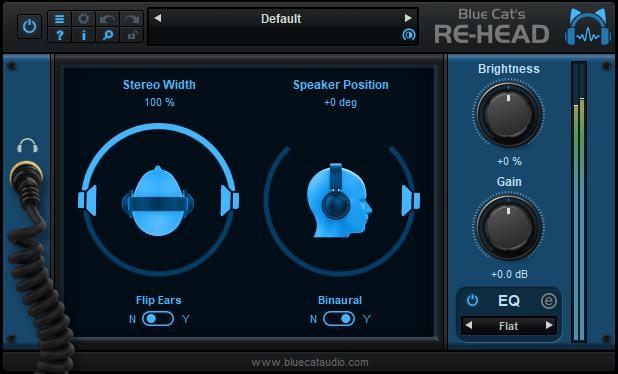Open the Default preset name menu
This screenshot has height=374, width=618.
281,19
